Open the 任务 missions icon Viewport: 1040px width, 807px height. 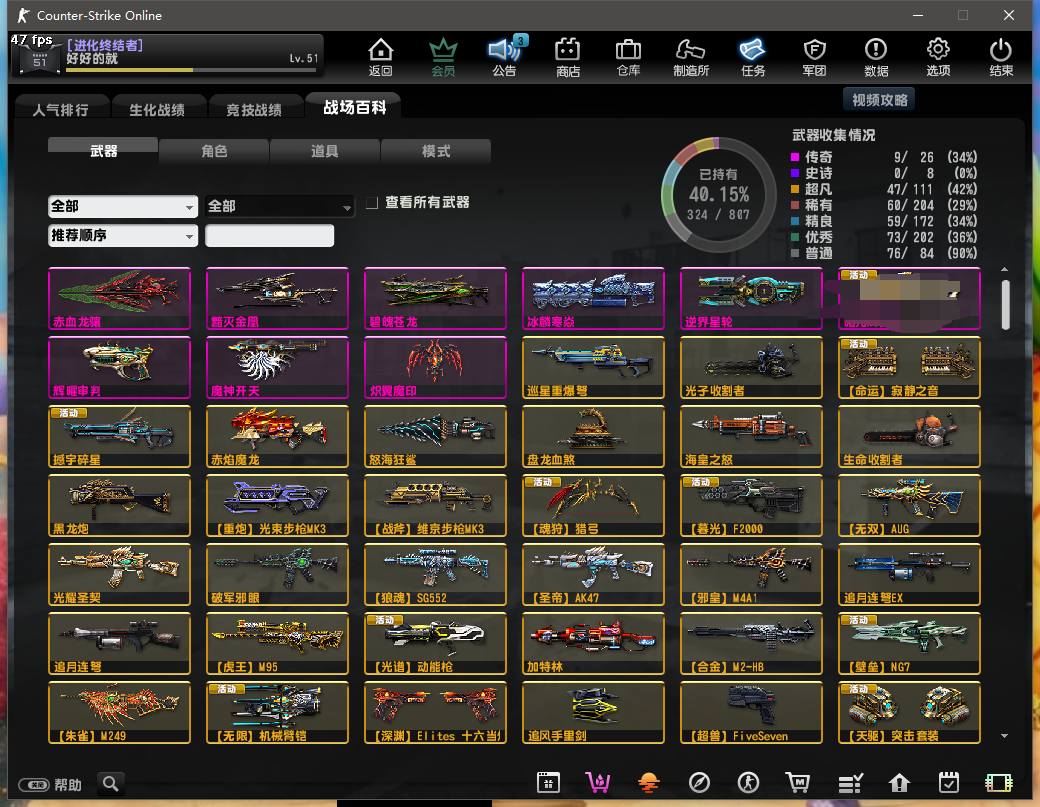coord(753,56)
